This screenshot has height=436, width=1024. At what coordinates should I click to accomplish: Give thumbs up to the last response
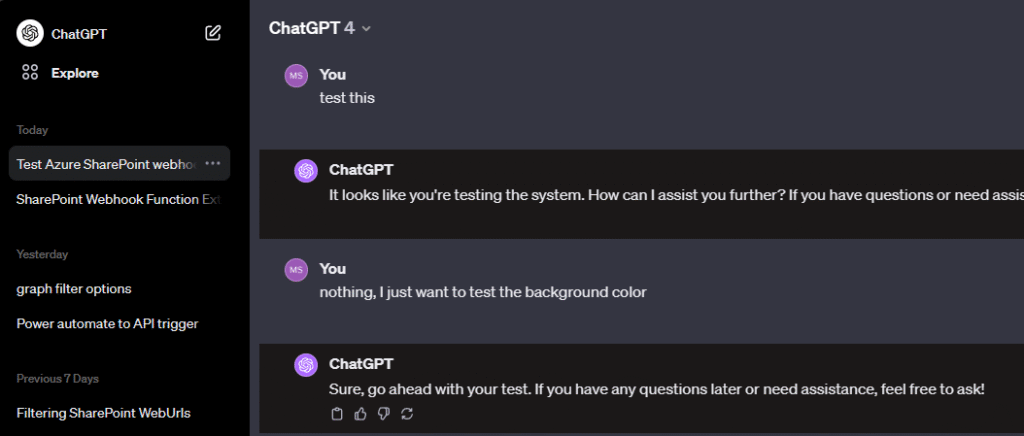[x=360, y=414]
